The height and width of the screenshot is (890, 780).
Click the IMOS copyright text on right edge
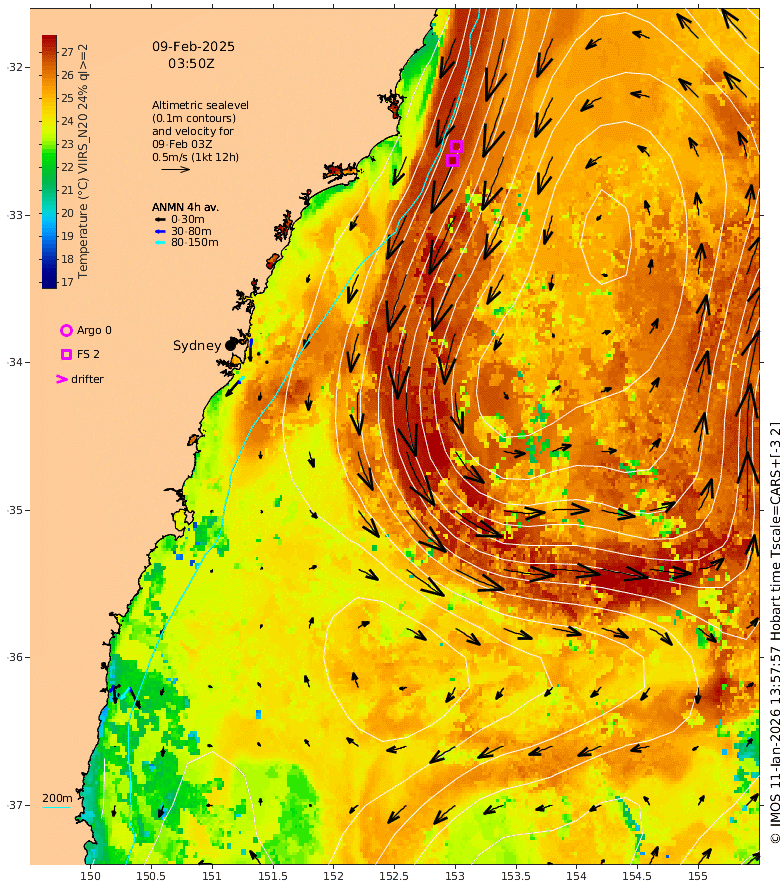click(x=774, y=632)
